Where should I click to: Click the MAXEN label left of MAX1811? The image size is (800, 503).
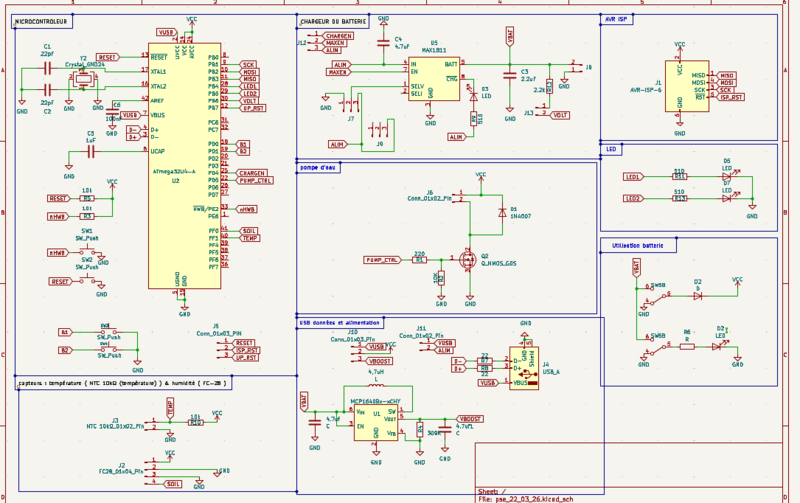(x=337, y=72)
